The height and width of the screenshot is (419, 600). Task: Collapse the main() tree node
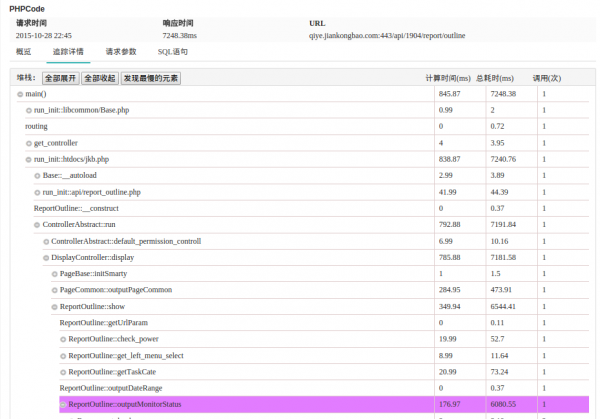pos(20,94)
